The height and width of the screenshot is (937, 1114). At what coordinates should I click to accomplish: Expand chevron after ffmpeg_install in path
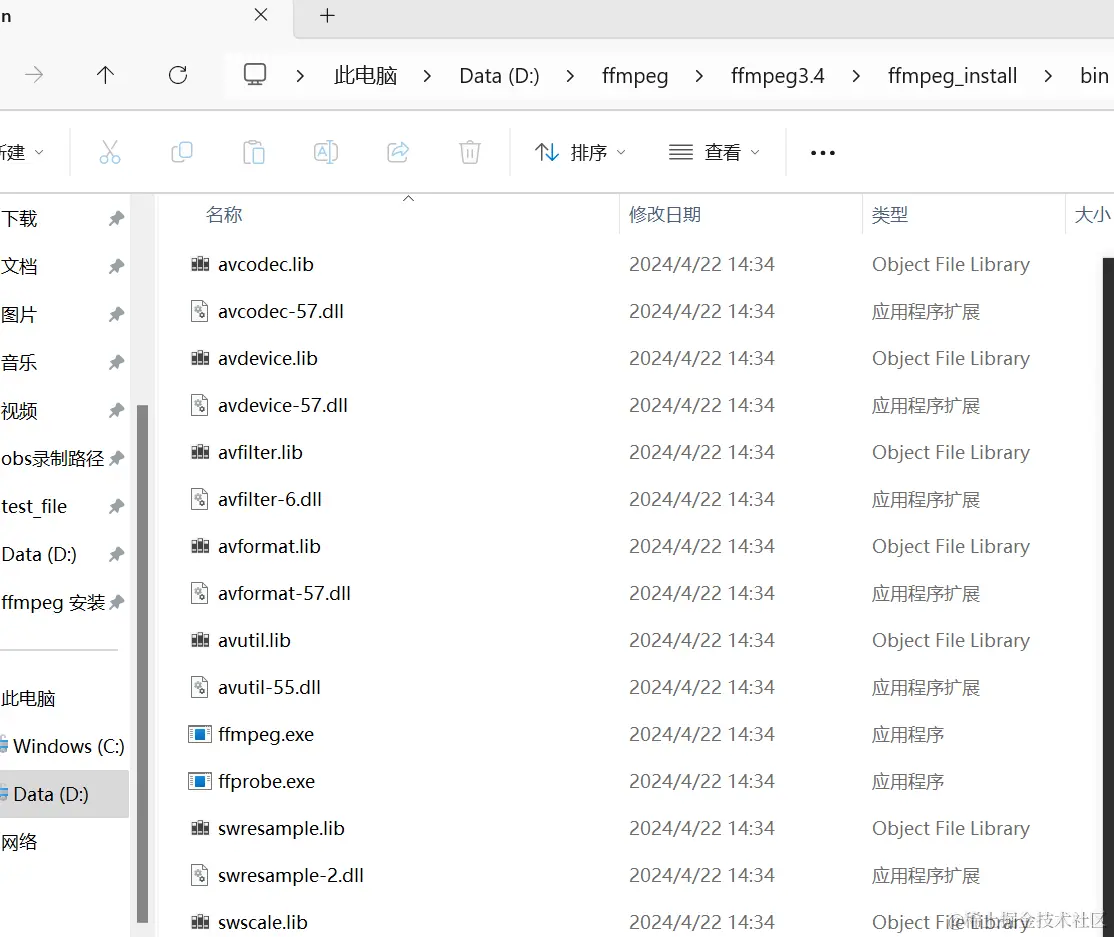coord(1048,75)
